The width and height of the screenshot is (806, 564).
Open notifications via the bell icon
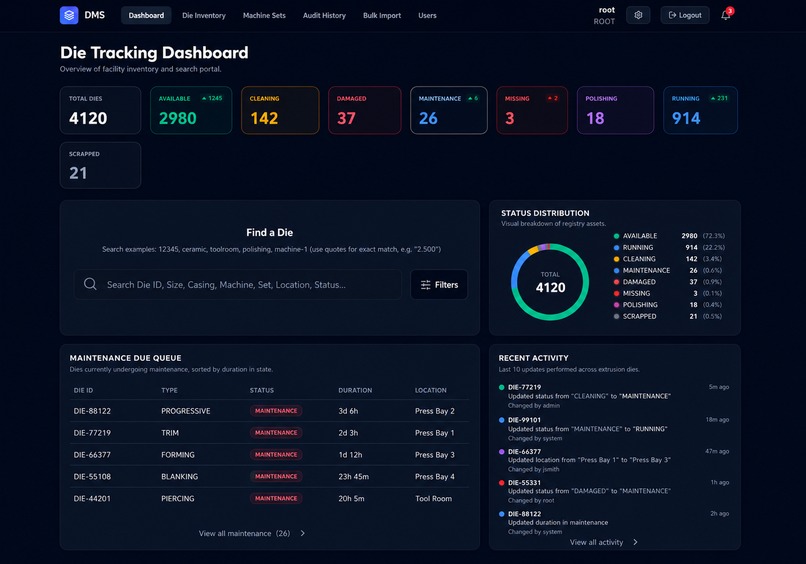click(x=725, y=15)
